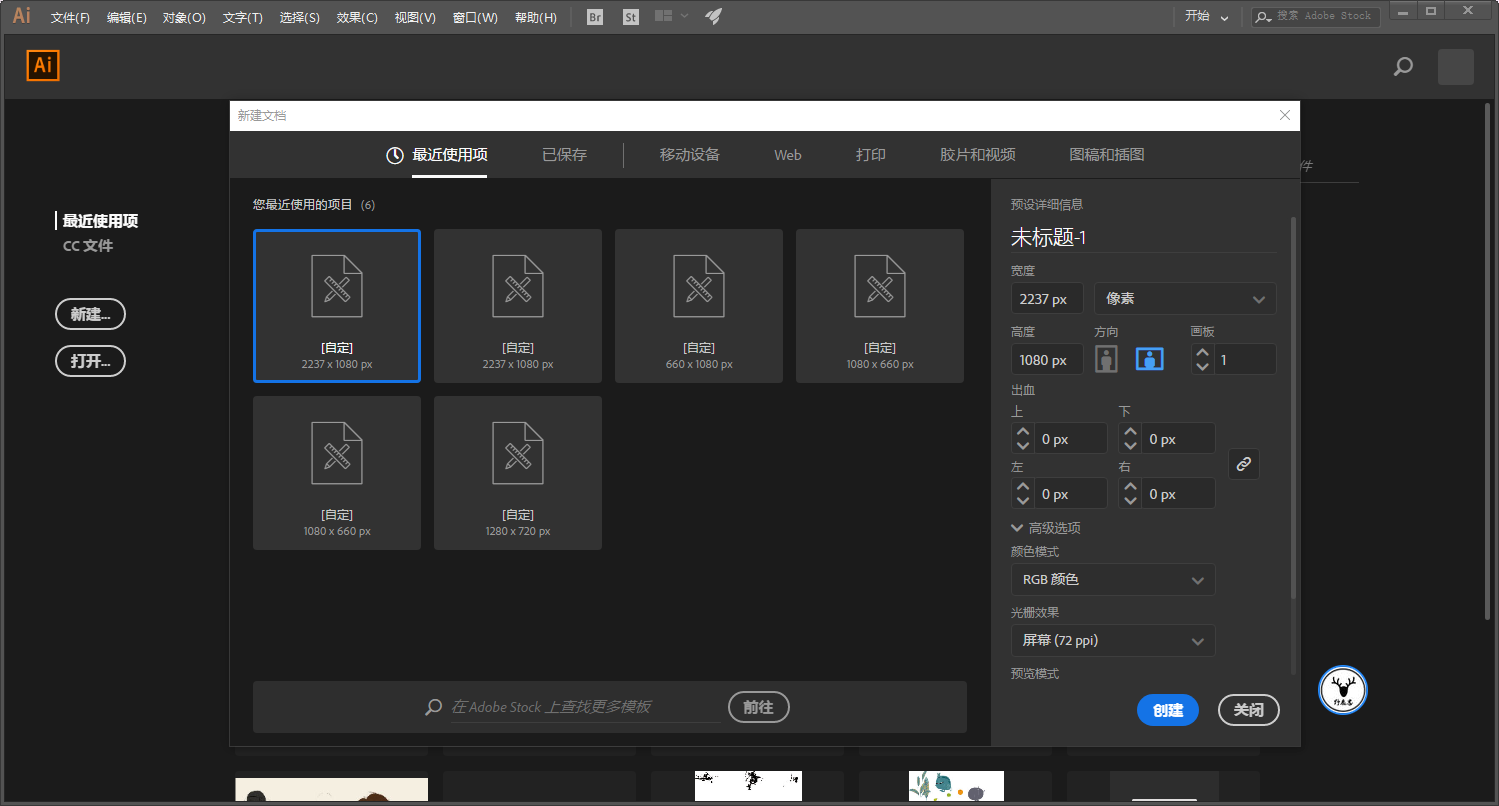The height and width of the screenshot is (806, 1499).
Task: Switch to the 打印 tab
Action: tap(871, 155)
